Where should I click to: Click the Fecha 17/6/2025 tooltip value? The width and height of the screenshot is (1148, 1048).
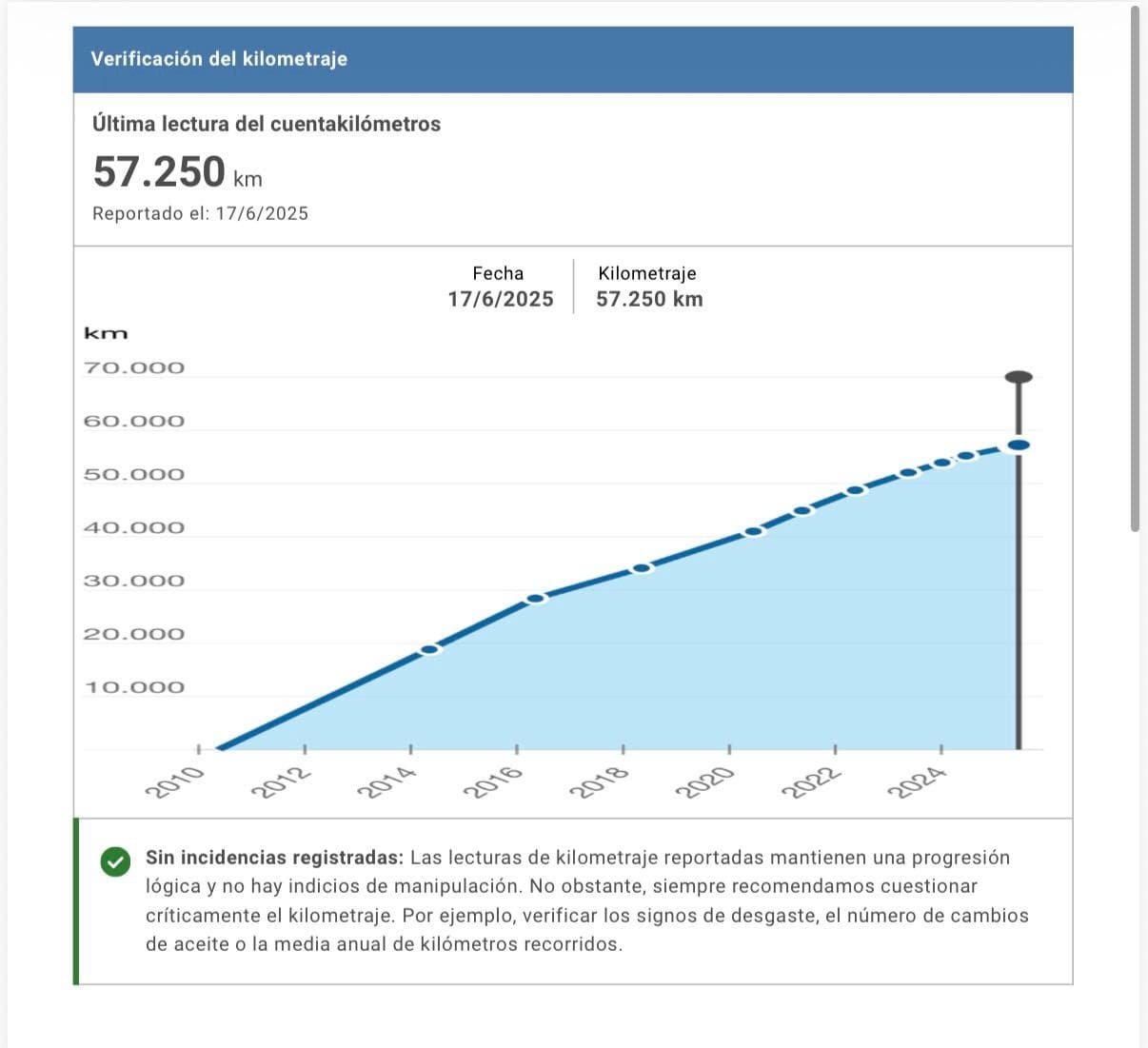[501, 299]
